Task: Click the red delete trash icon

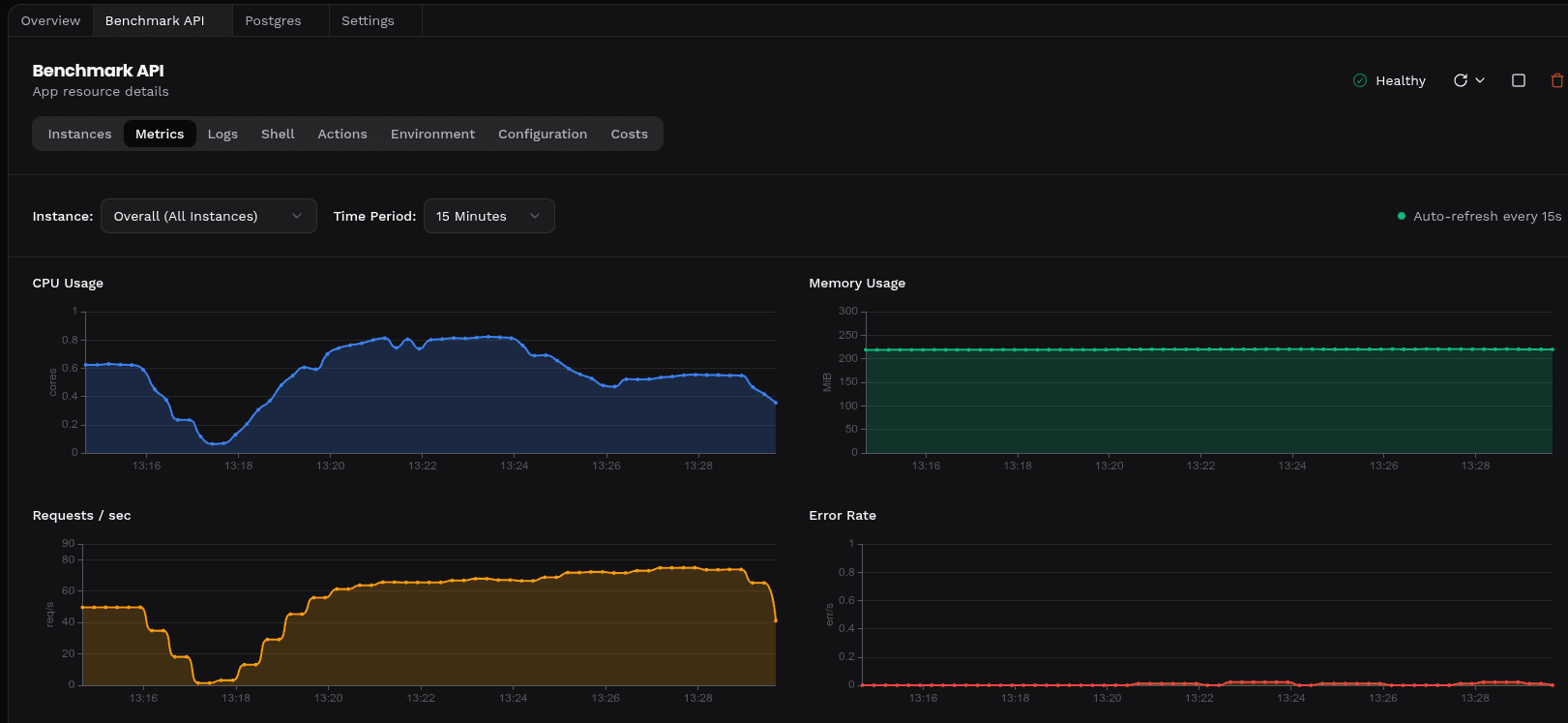Action: [1557, 80]
